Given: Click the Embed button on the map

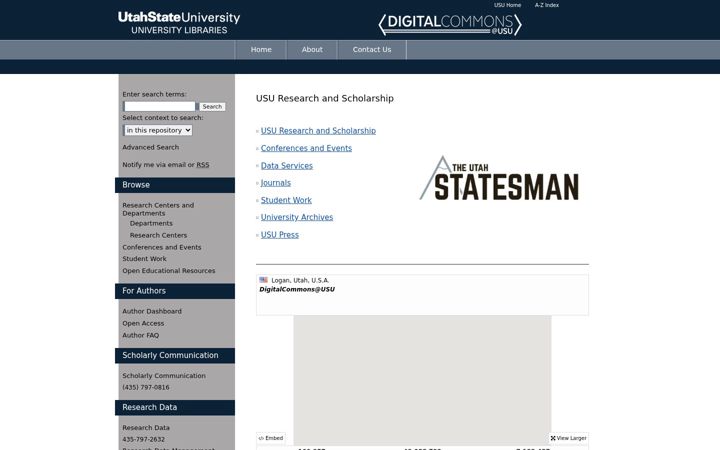Looking at the screenshot, I should (271, 438).
